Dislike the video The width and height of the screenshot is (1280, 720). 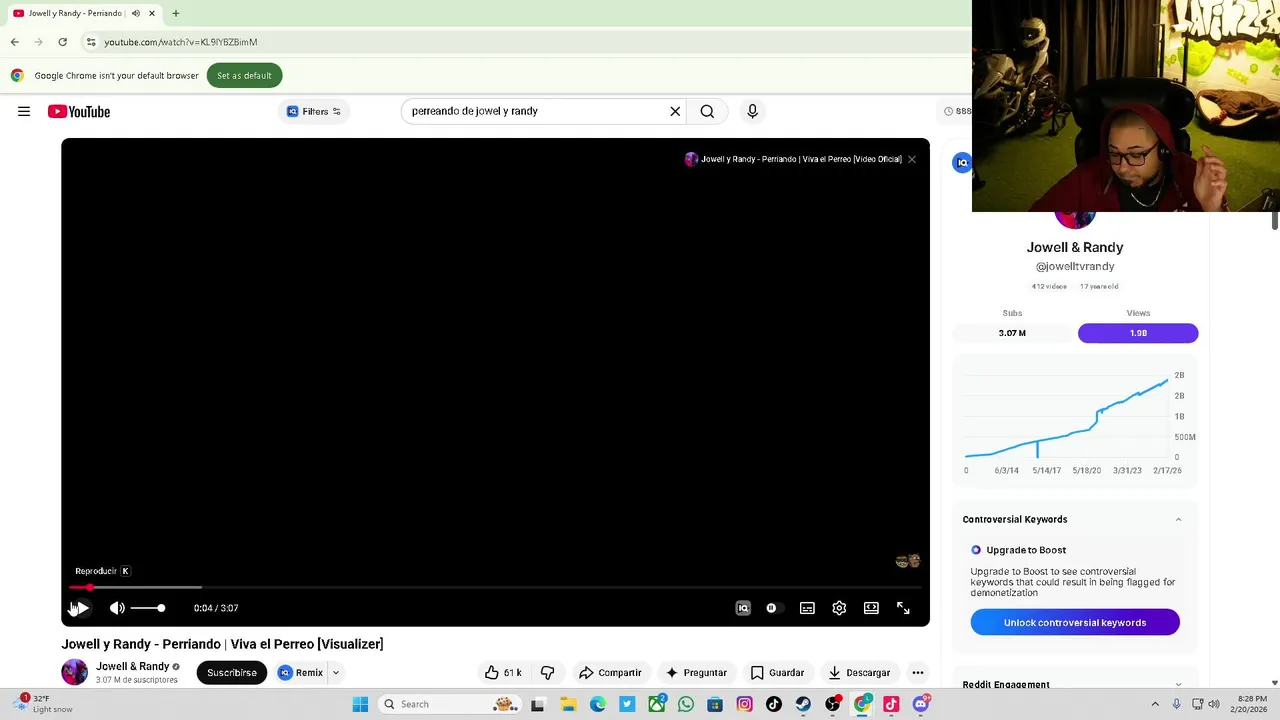pos(547,673)
